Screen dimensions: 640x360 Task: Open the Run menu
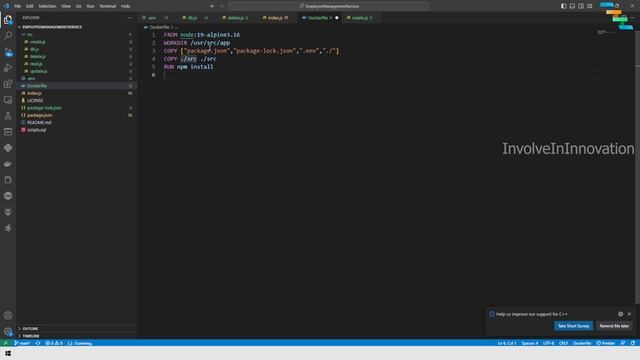pyautogui.click(x=90, y=6)
